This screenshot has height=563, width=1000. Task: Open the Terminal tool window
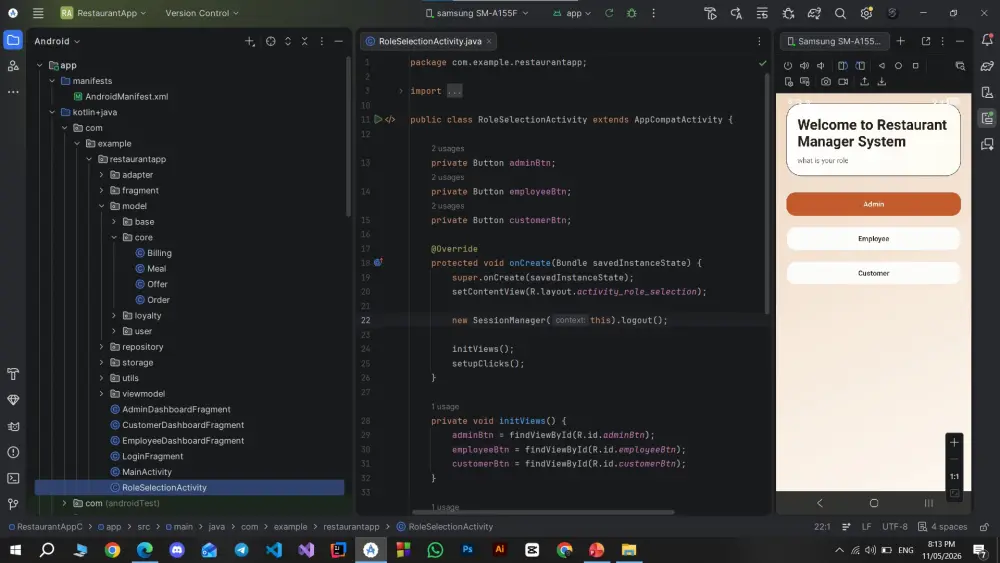pyautogui.click(x=13, y=478)
